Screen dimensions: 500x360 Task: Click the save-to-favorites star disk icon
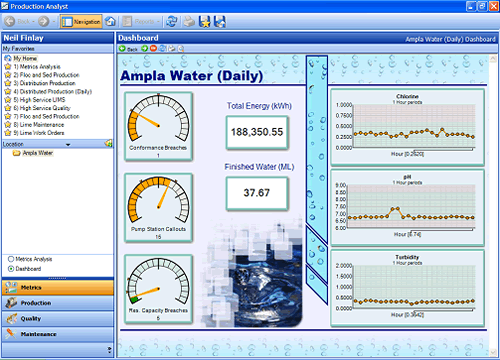coord(205,22)
